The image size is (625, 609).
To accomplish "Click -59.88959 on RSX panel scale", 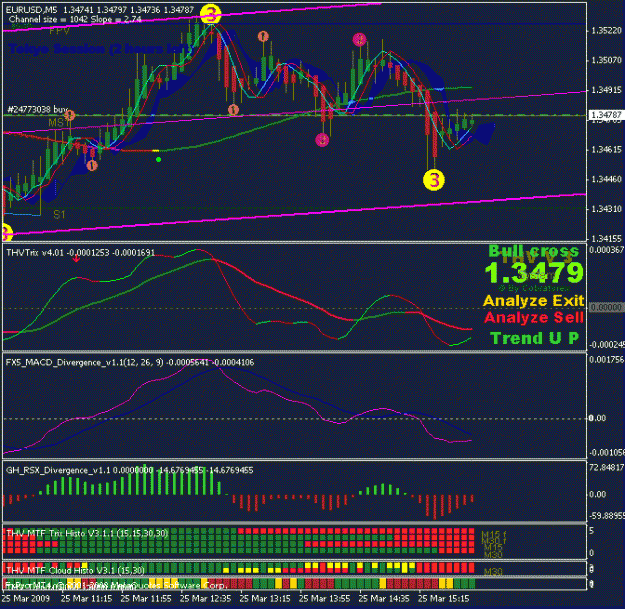I will pyautogui.click(x=606, y=516).
